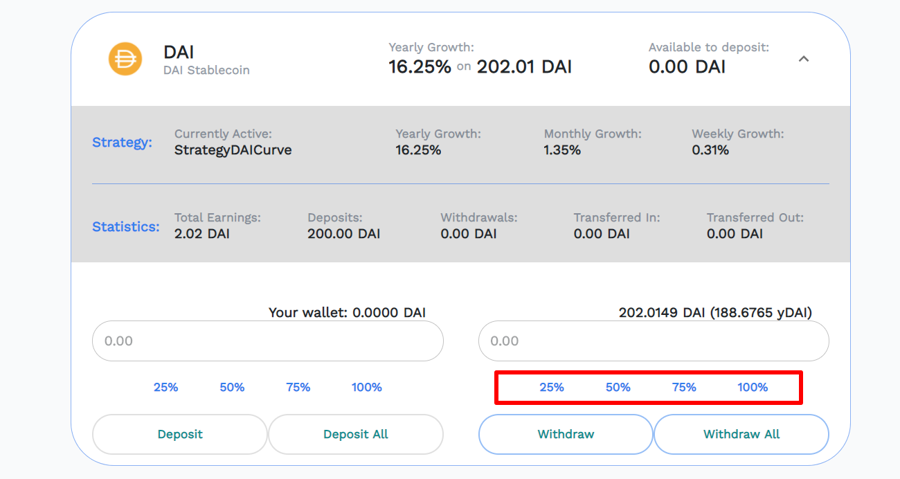Choose 75% for the withdraw amount
Image resolution: width=900 pixels, height=479 pixels.
(x=684, y=387)
